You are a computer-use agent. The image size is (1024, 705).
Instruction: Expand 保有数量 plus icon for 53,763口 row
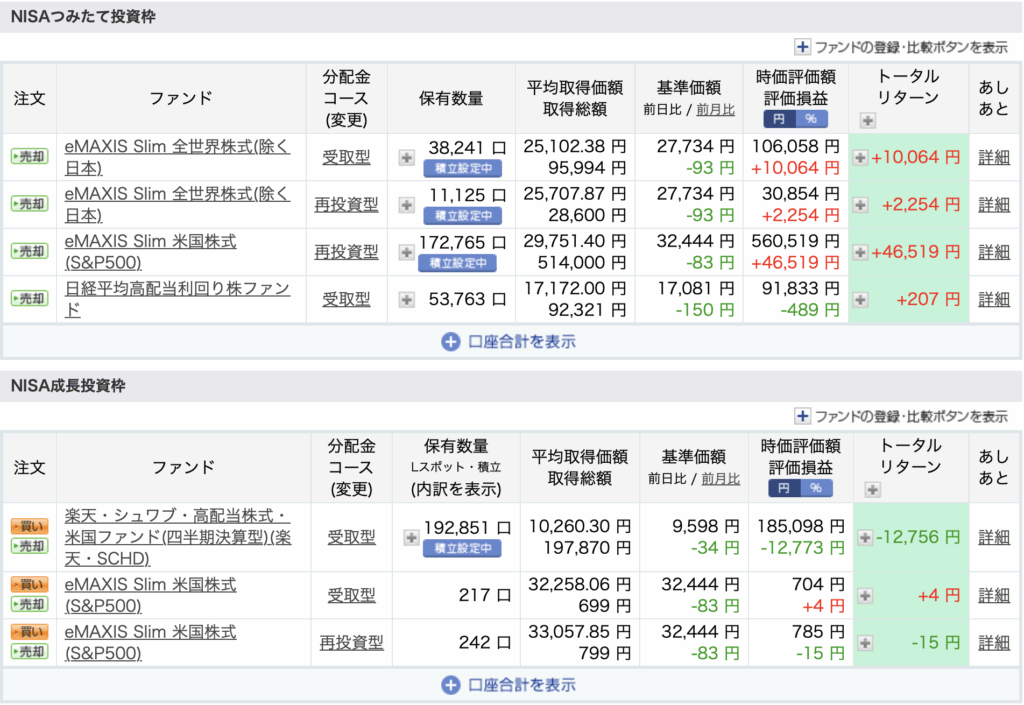coord(406,300)
